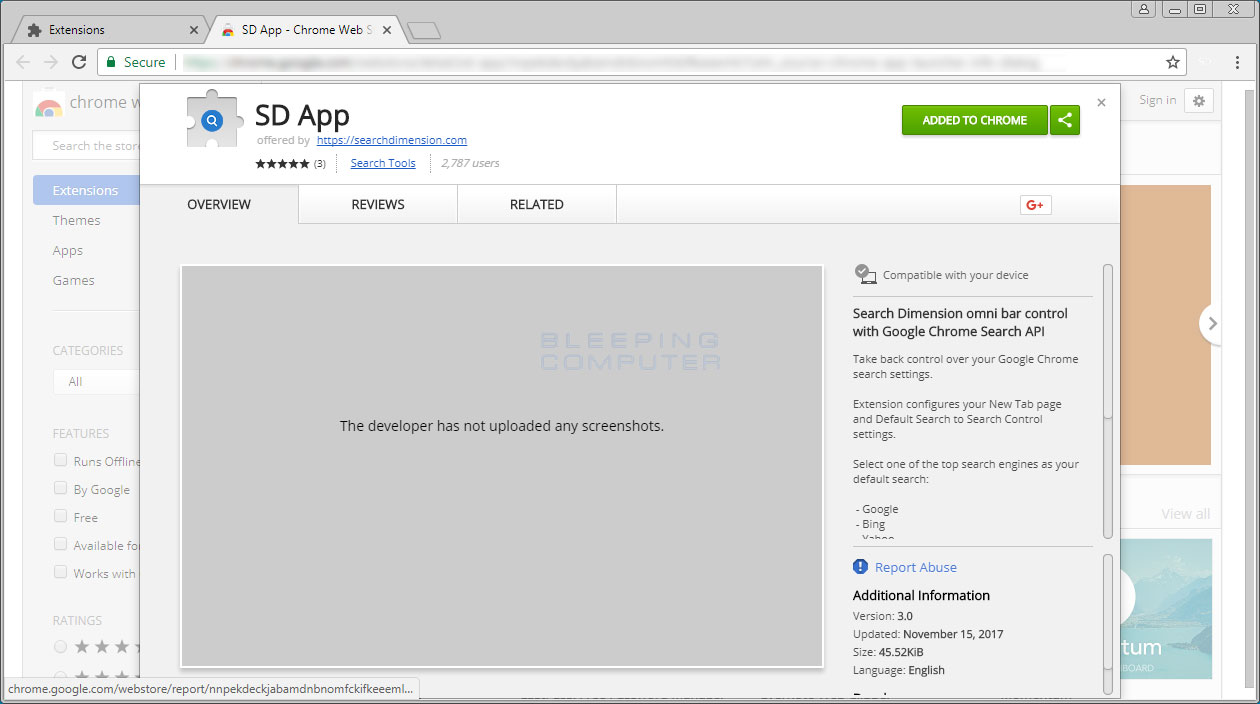Click the Report Abuse link

(x=916, y=568)
